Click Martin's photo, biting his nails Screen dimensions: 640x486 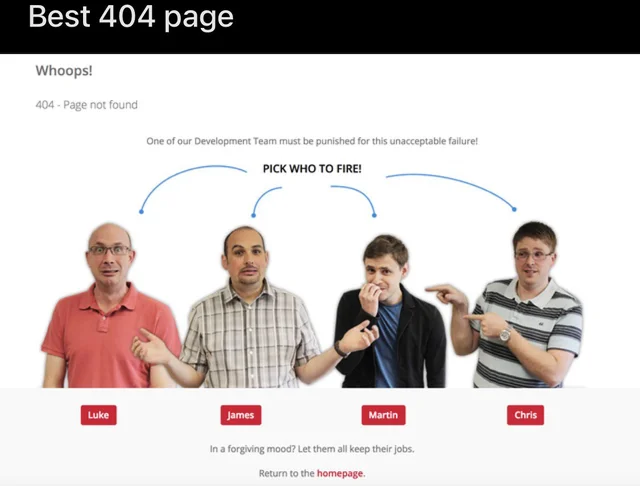coord(390,311)
